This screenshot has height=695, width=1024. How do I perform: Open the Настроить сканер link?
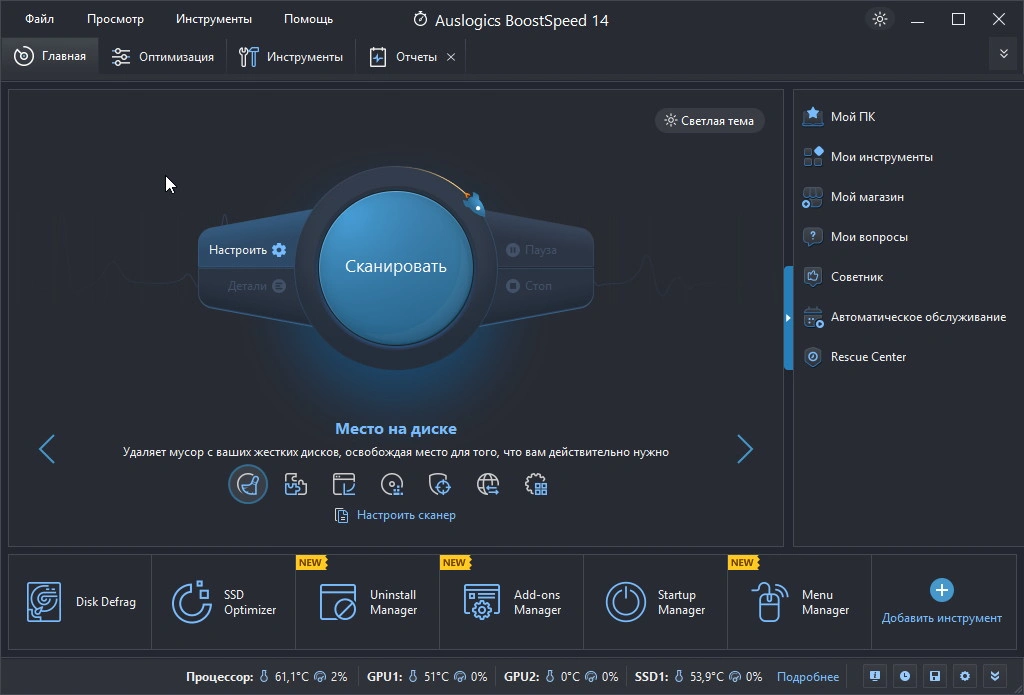pyautogui.click(x=395, y=515)
